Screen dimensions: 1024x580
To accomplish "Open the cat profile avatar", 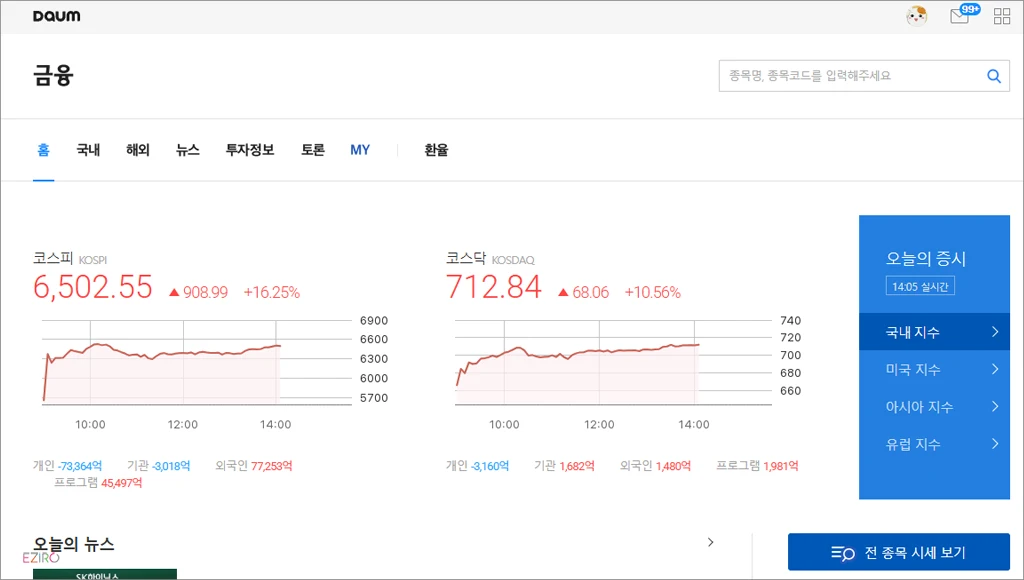I will pyautogui.click(x=917, y=16).
